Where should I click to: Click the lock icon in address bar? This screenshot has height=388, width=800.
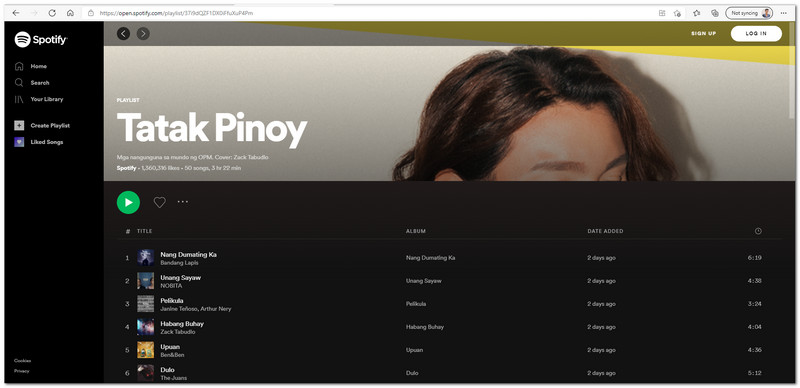click(x=91, y=13)
